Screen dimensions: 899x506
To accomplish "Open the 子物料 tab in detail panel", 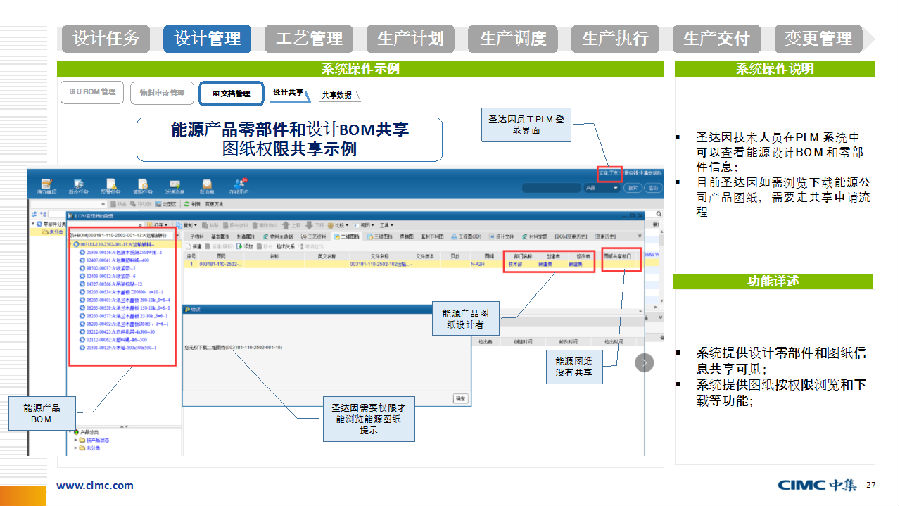I will (x=197, y=236).
